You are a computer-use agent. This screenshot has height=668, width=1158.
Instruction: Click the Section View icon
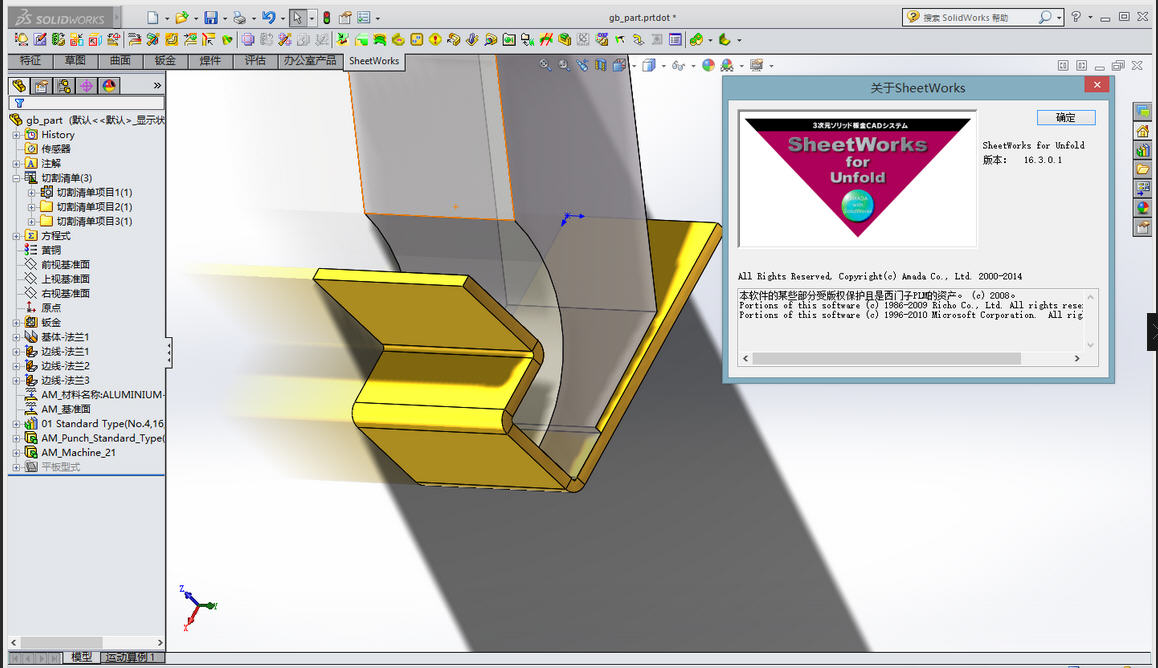pos(600,65)
